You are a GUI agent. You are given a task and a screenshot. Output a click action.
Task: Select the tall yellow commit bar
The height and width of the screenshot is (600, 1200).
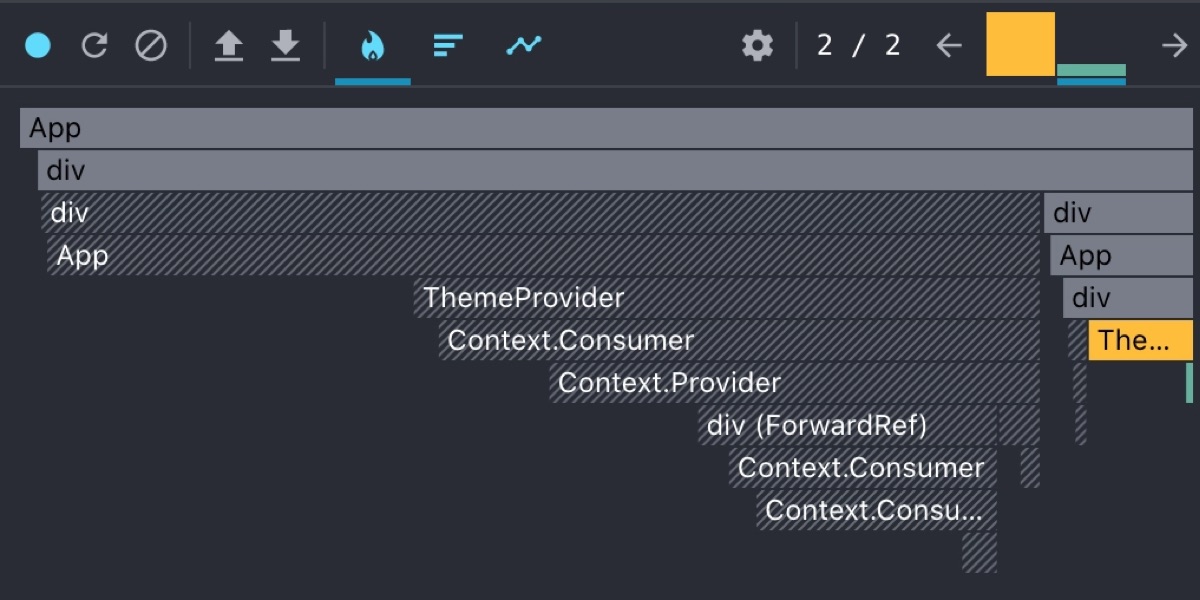(x=1021, y=44)
